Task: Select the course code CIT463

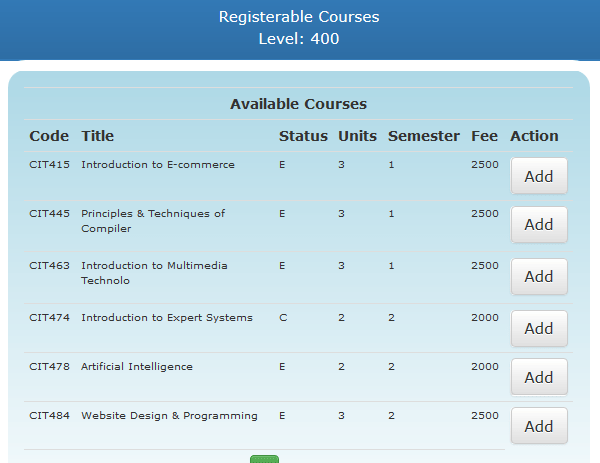Action: 49,266
